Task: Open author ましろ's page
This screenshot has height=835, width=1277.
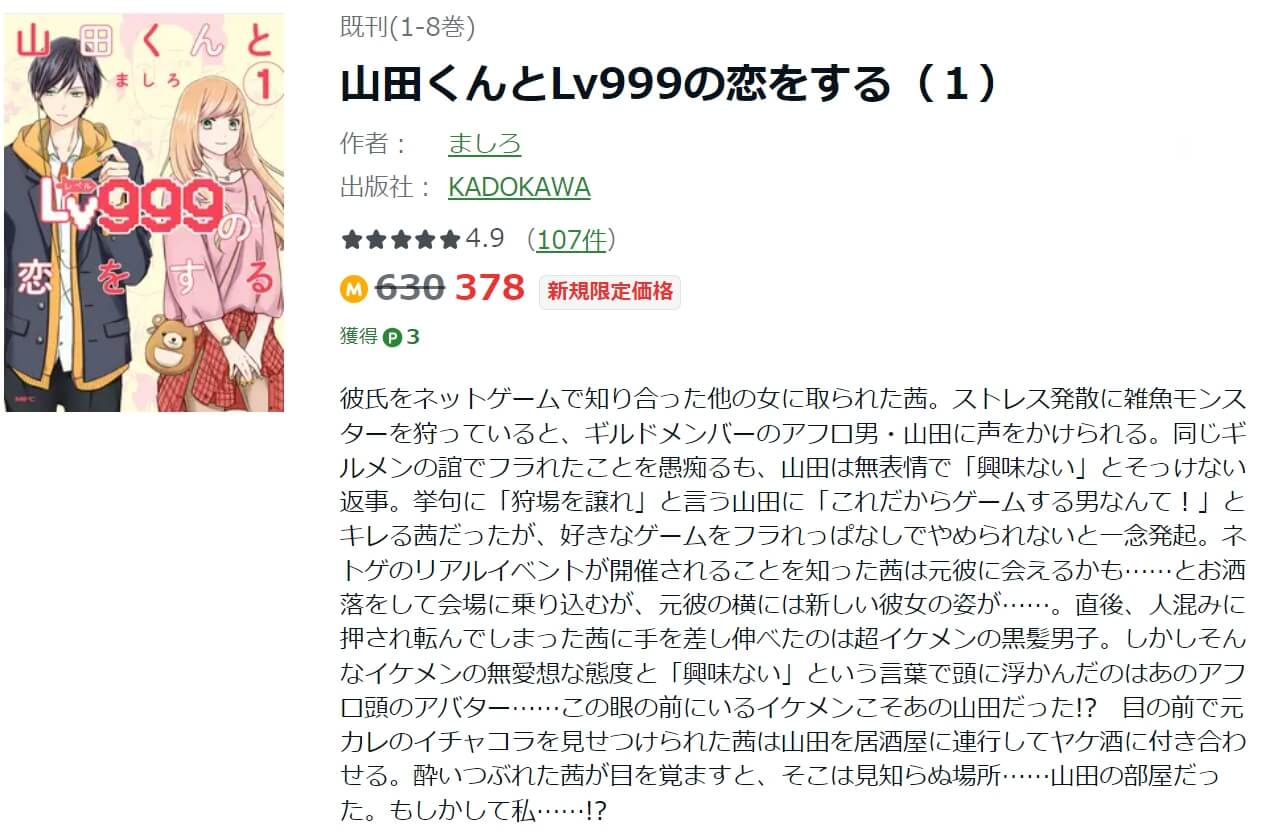Action: tap(484, 143)
